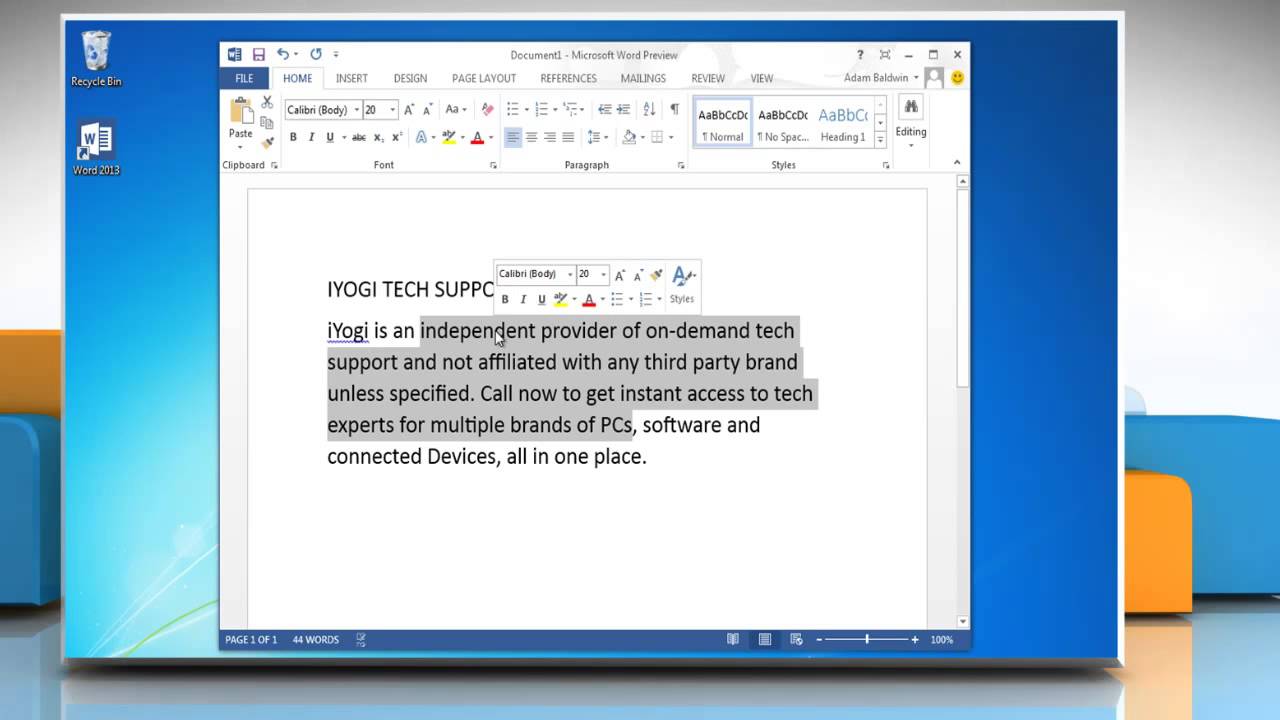1280x720 pixels.
Task: Switch to the REFERENCES tab
Action: point(569,78)
